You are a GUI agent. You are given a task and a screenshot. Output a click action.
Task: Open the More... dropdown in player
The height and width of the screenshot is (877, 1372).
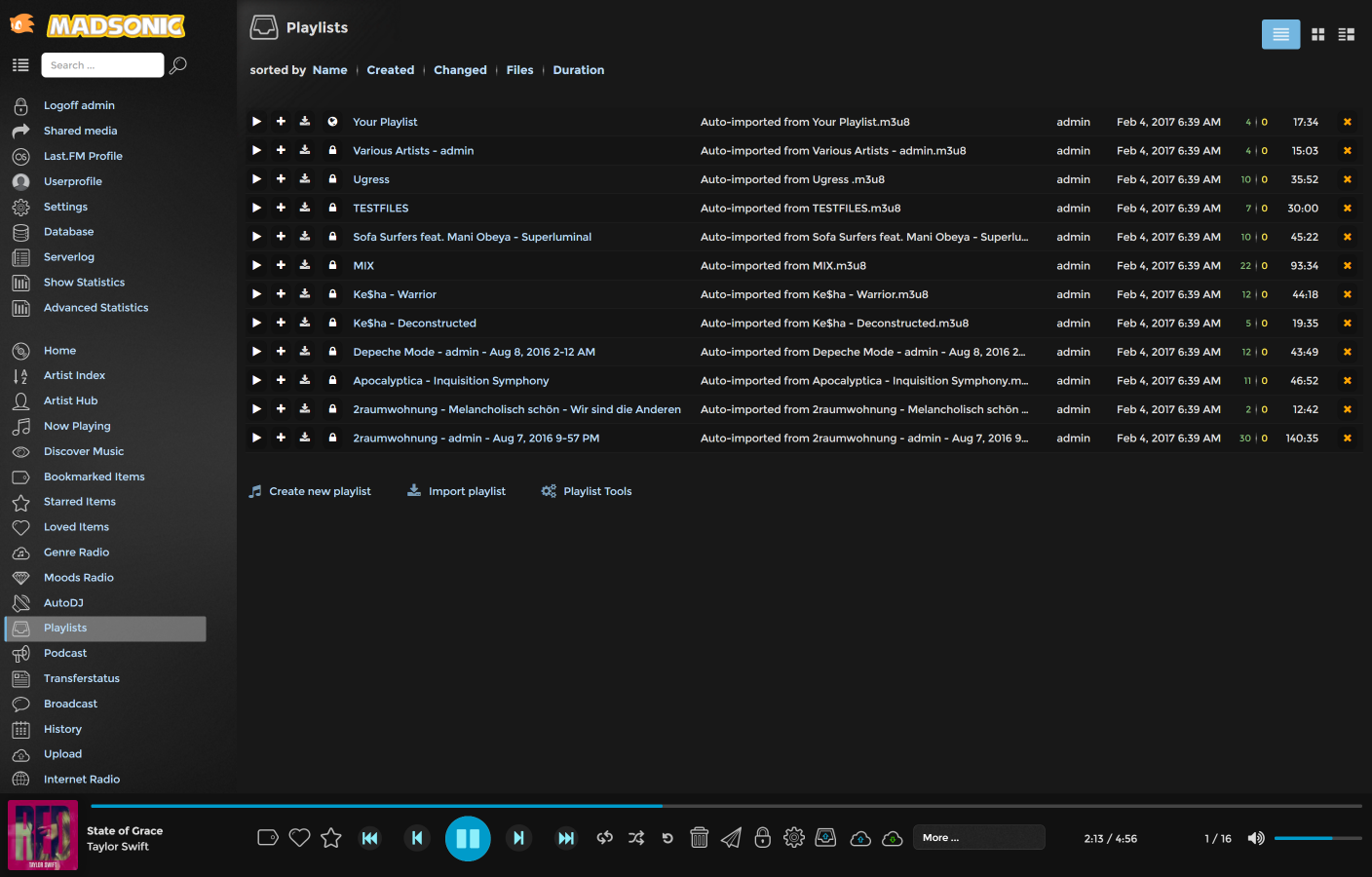978,838
